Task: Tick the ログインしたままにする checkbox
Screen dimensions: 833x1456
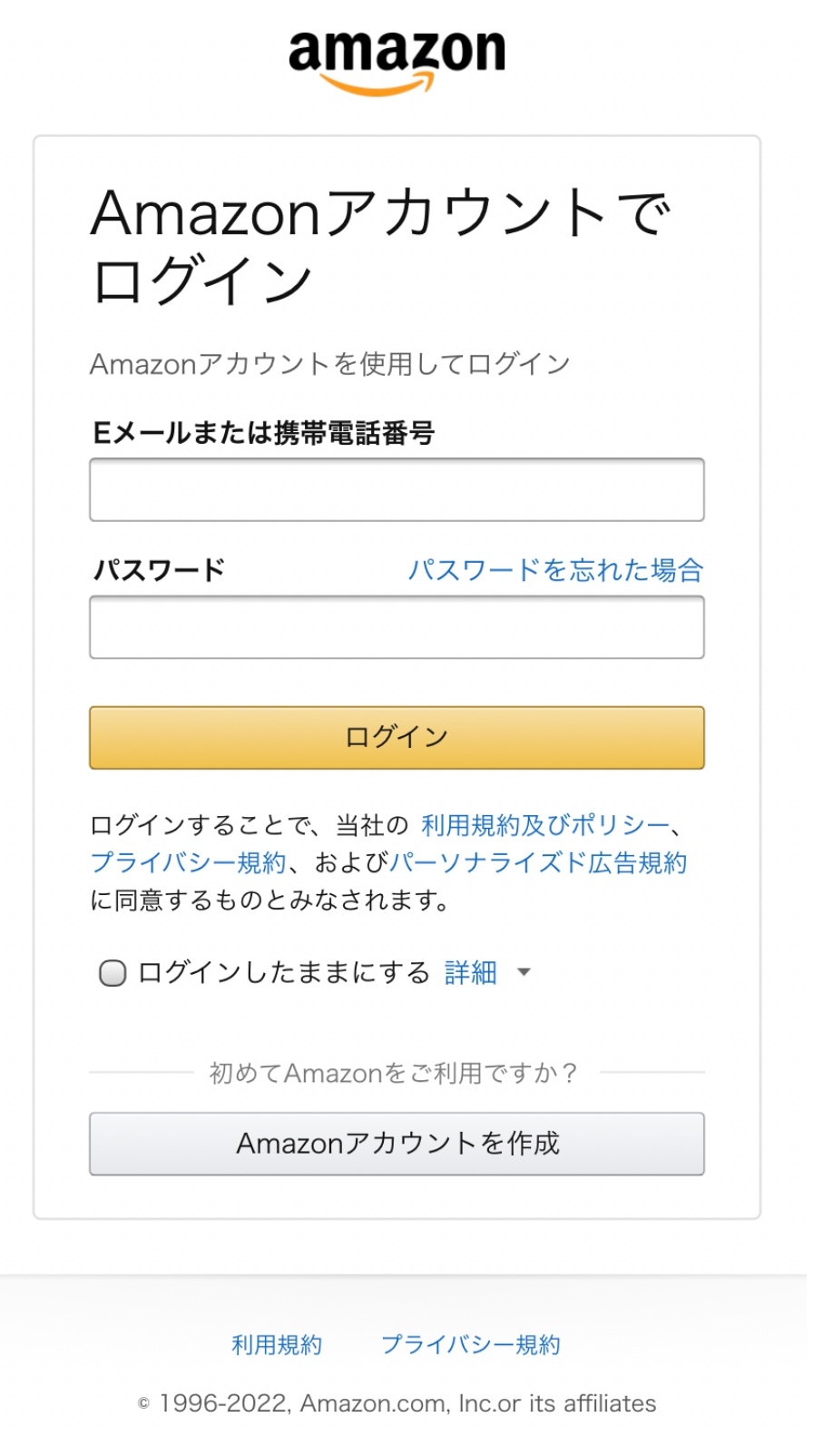Action: click(113, 973)
